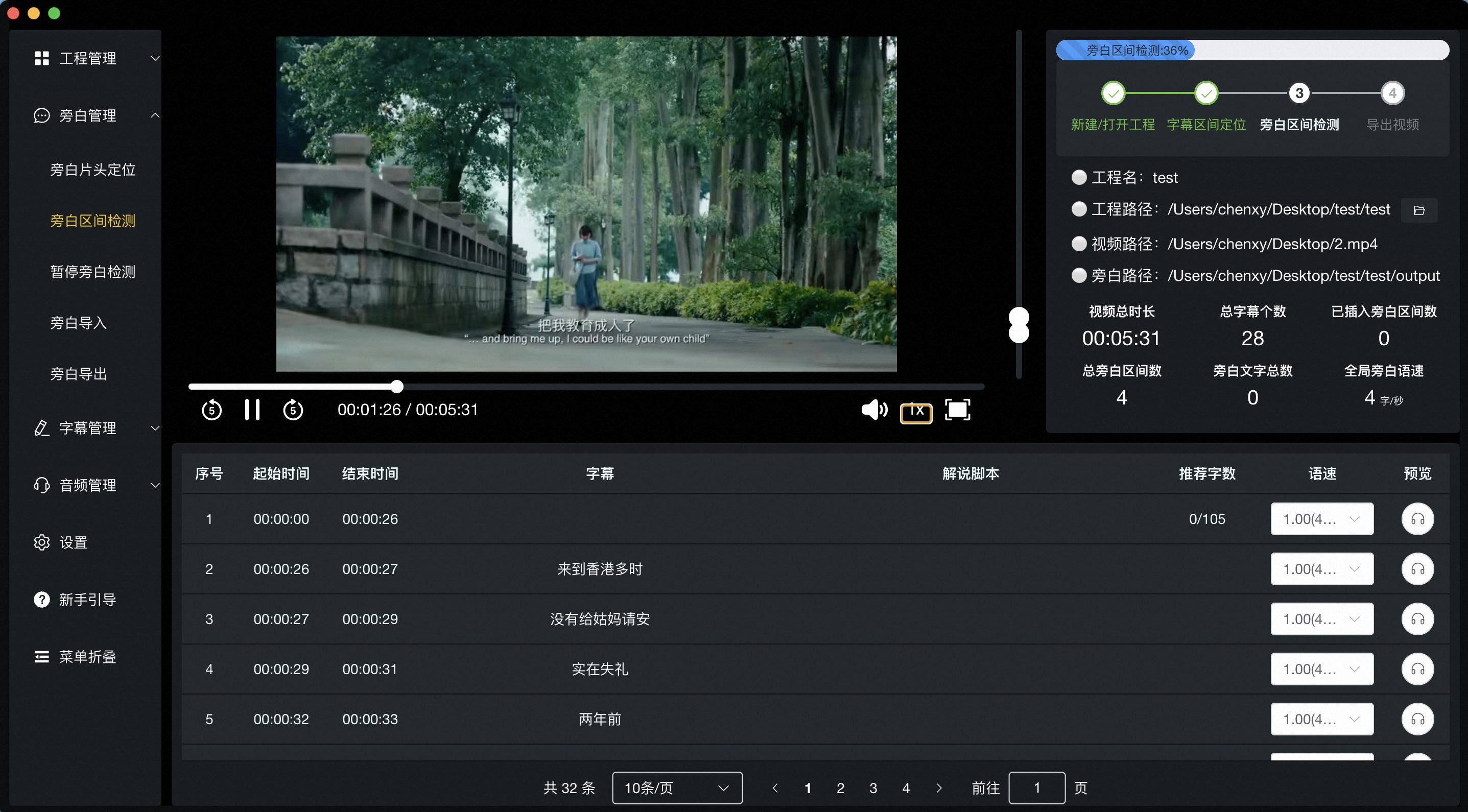The height and width of the screenshot is (812, 1468).
Task: Preview narration for row 3 headphone icon
Action: pos(1417,619)
